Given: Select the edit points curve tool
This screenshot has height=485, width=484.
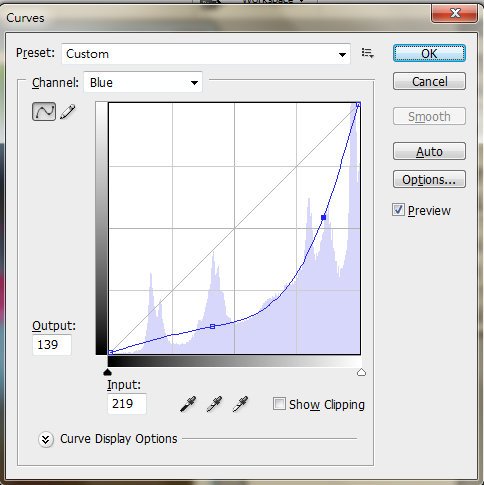Looking at the screenshot, I should (x=44, y=111).
